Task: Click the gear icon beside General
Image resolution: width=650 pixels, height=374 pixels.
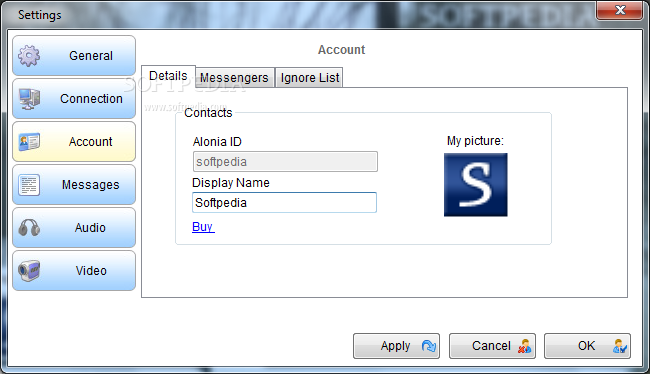Action: tap(29, 56)
